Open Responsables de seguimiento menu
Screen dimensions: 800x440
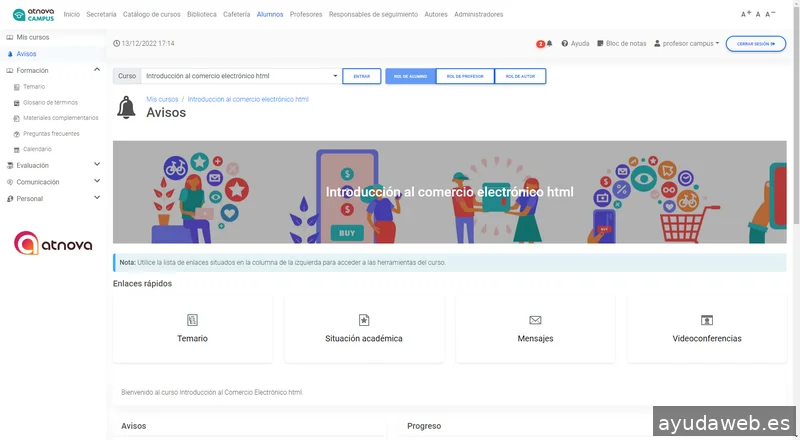click(373, 14)
